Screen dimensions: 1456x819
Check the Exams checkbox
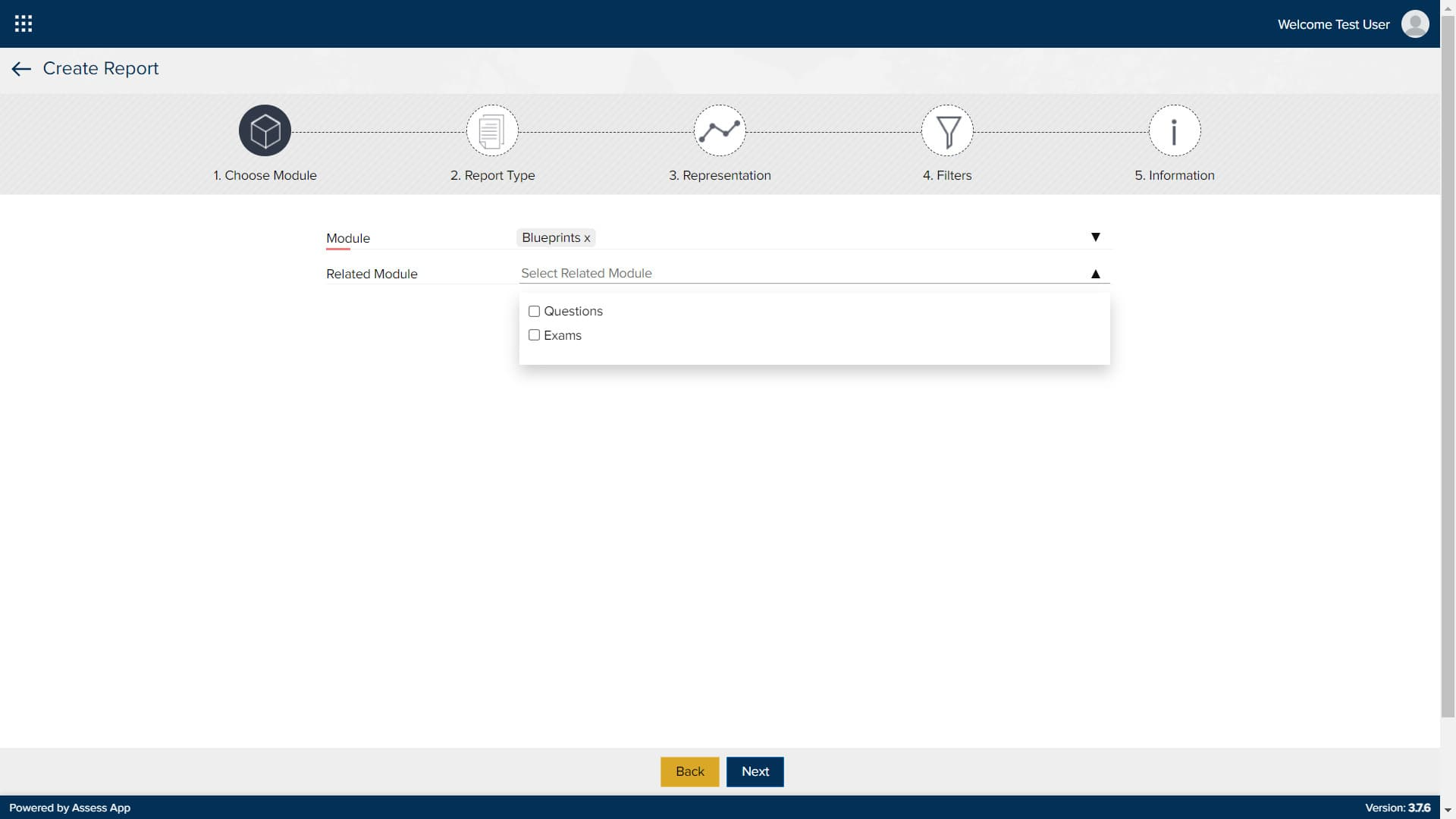click(534, 335)
